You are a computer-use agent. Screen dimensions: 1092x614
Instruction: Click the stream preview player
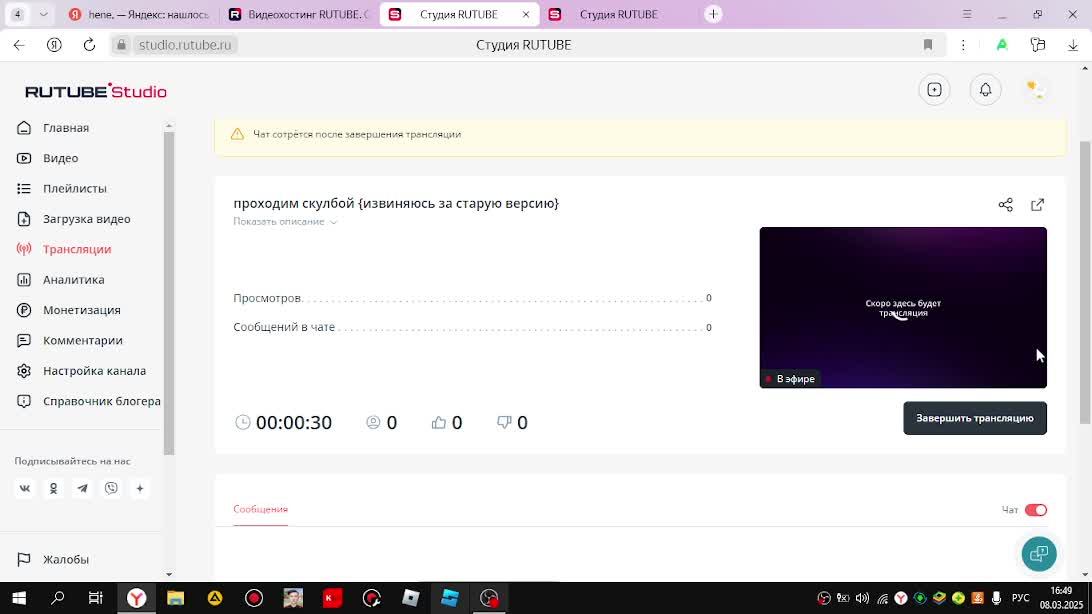(x=903, y=308)
